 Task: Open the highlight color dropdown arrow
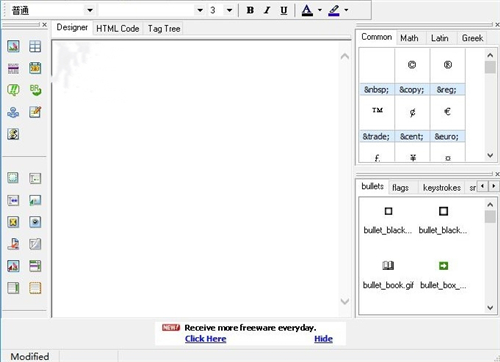346,10
